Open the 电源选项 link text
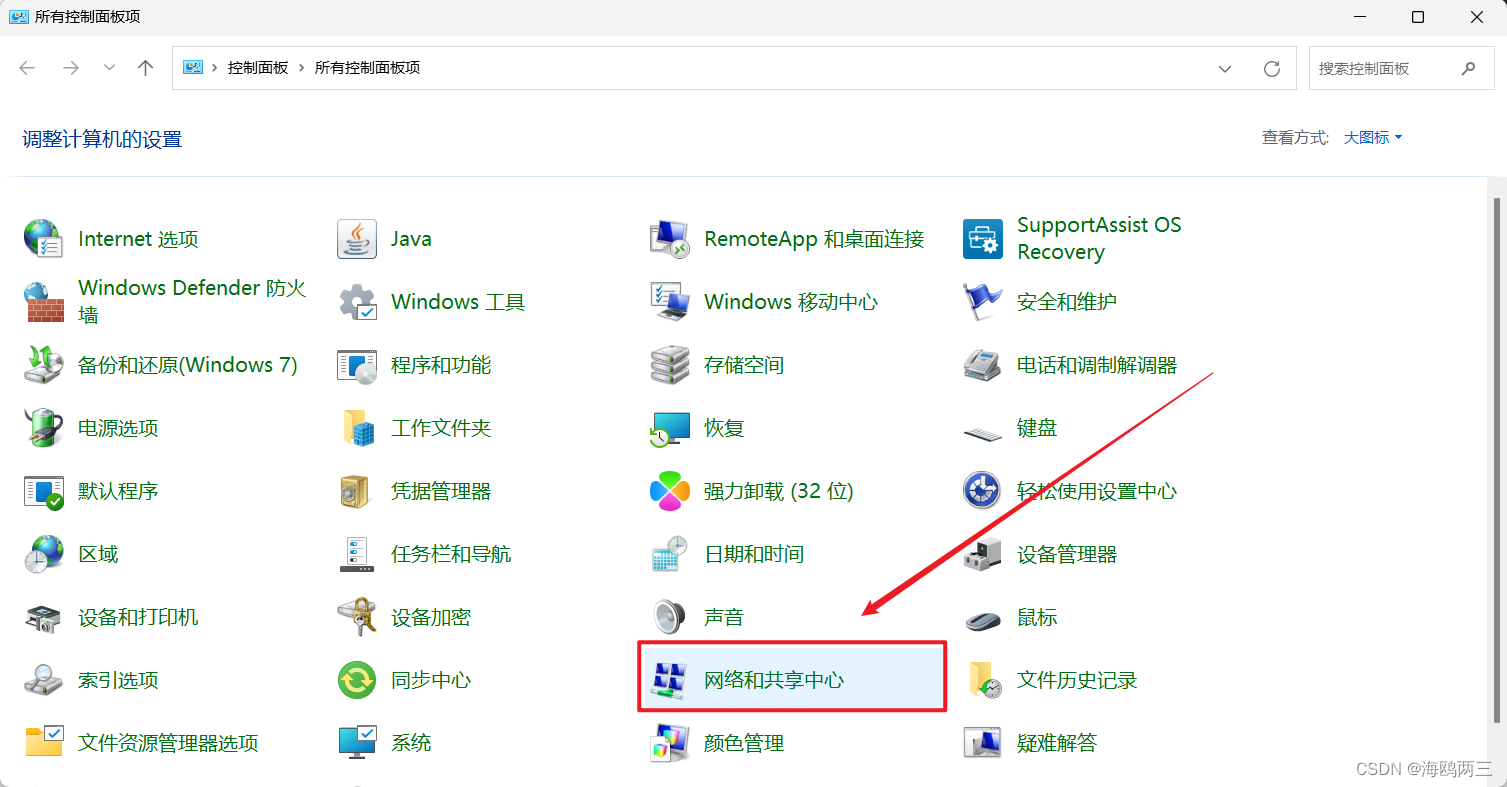Viewport: 1507px width, 787px height. [x=118, y=428]
